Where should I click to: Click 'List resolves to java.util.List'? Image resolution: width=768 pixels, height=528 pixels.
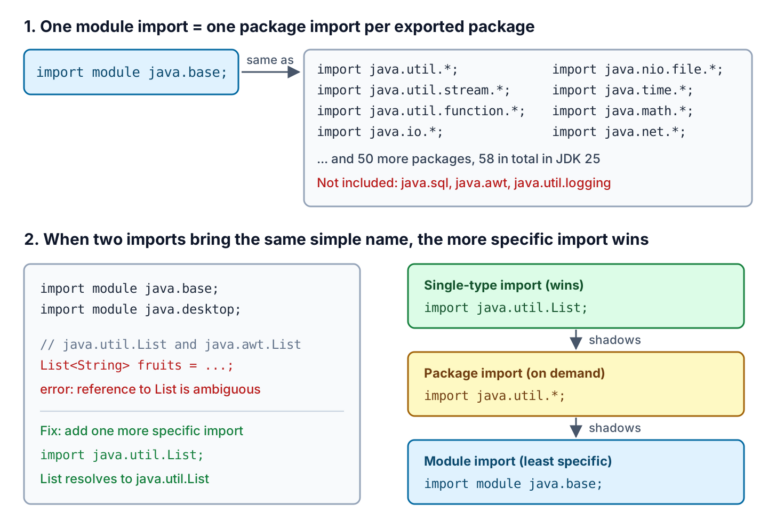tap(124, 479)
